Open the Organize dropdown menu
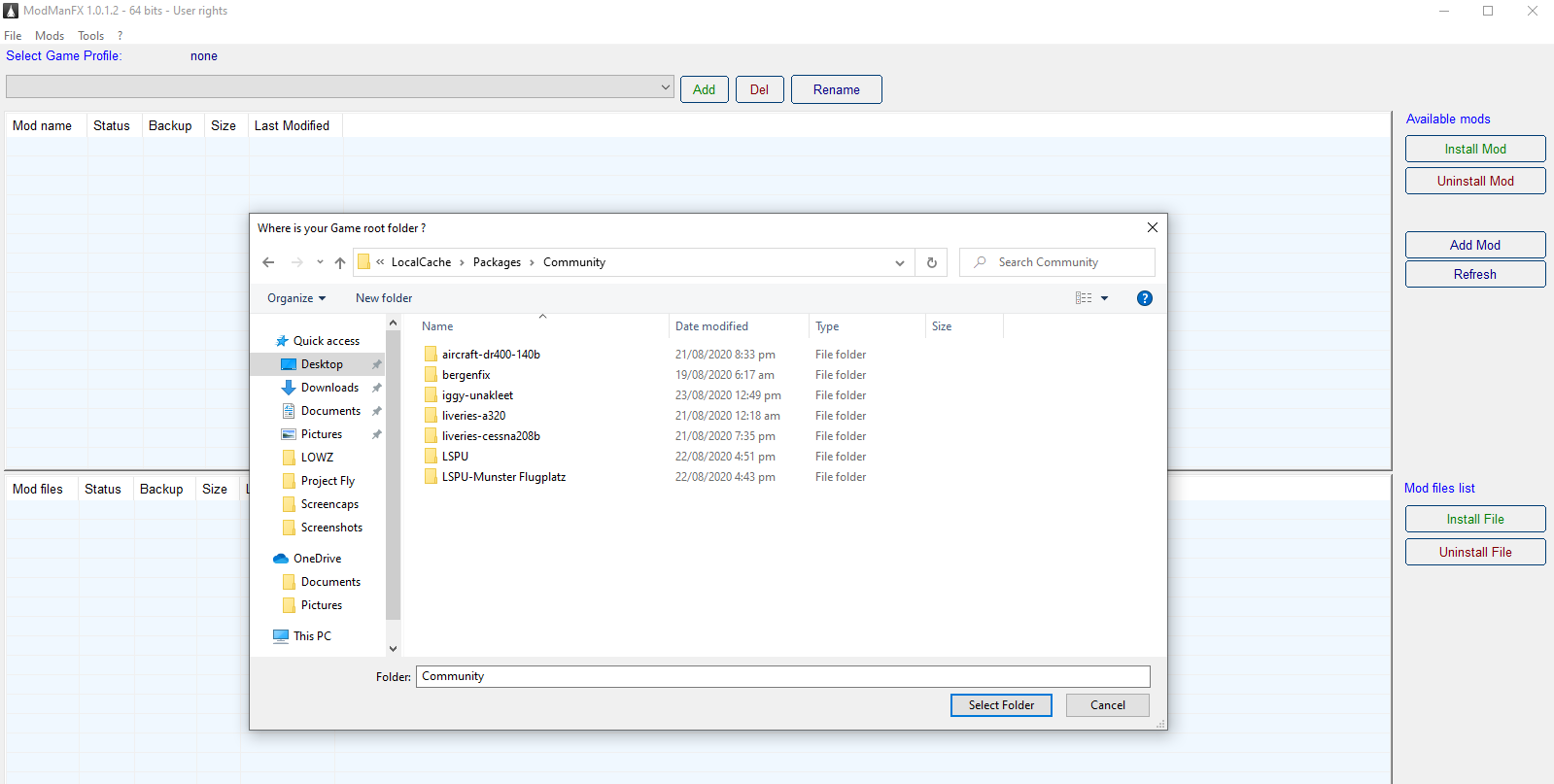Viewport: 1554px width, 784px height. pos(296,298)
